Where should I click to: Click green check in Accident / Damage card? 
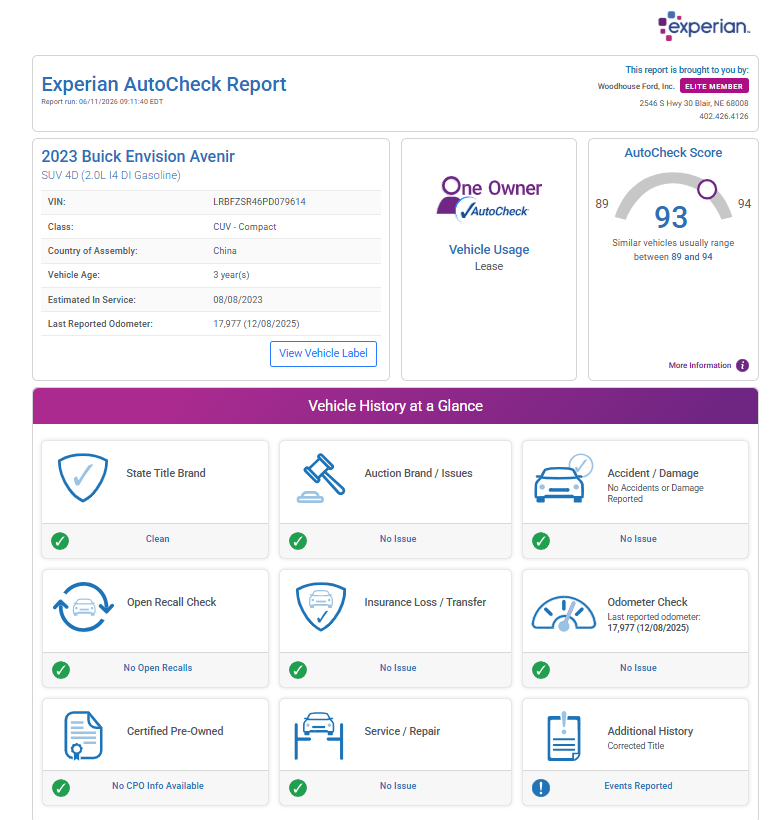pos(541,541)
